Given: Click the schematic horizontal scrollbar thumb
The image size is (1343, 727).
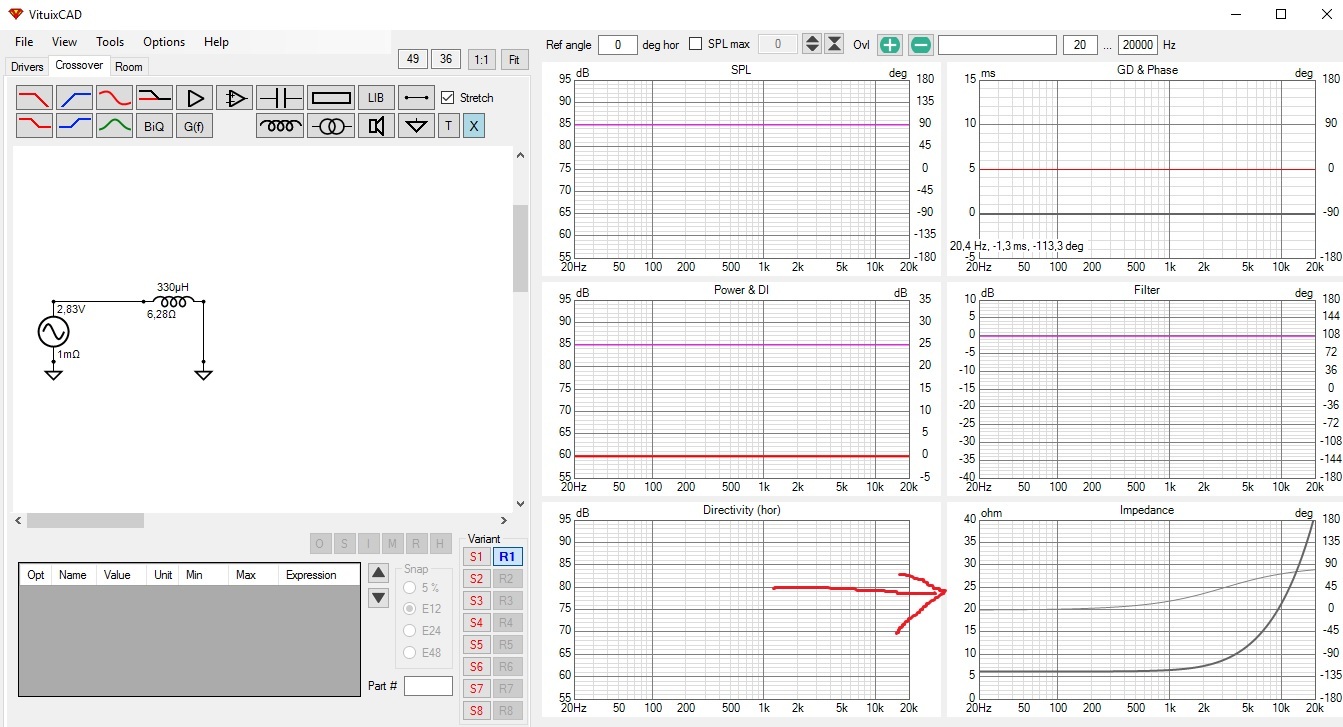Looking at the screenshot, I should coord(85,520).
